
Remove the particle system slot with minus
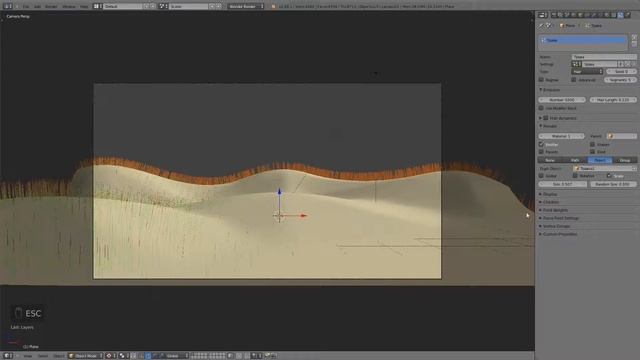click(x=634, y=44)
